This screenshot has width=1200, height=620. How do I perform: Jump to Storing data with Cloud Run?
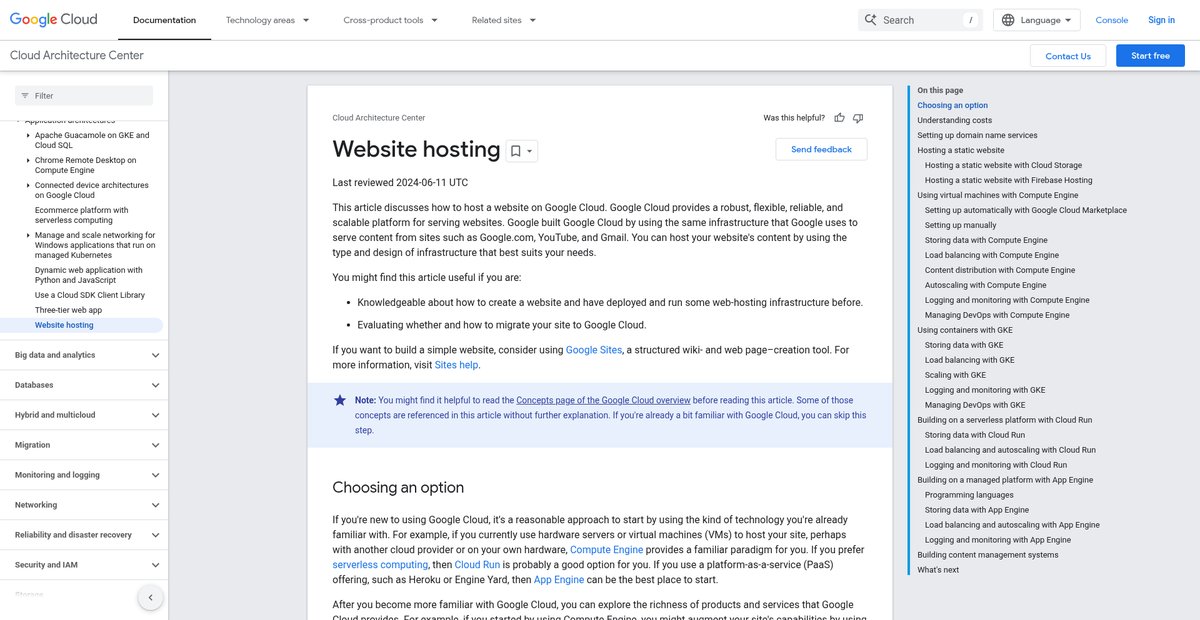click(x=975, y=435)
